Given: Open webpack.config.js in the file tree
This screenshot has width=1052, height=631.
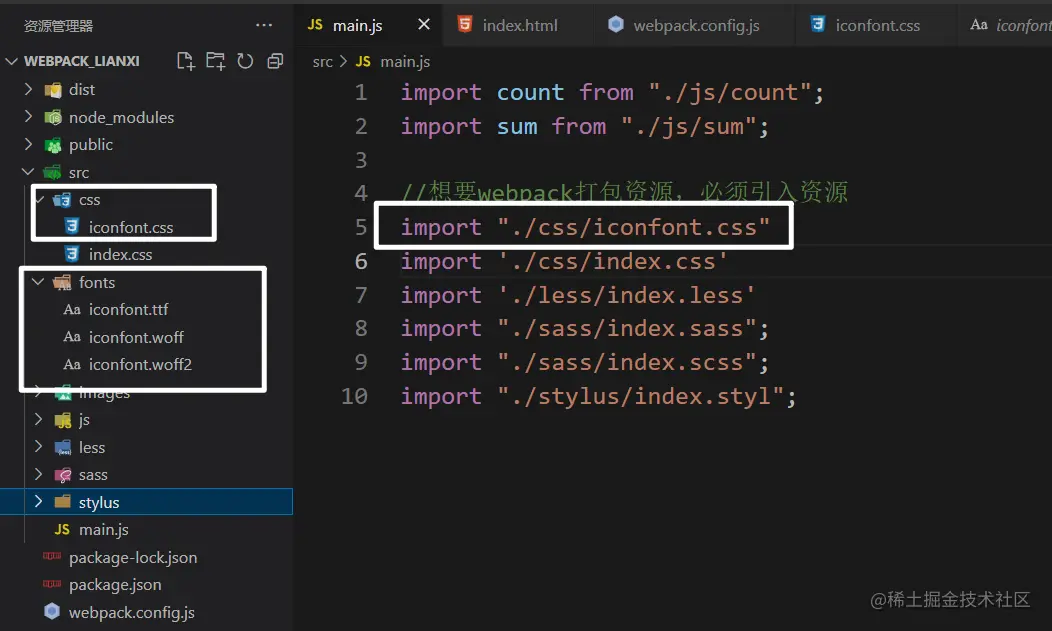Looking at the screenshot, I should pos(132,612).
